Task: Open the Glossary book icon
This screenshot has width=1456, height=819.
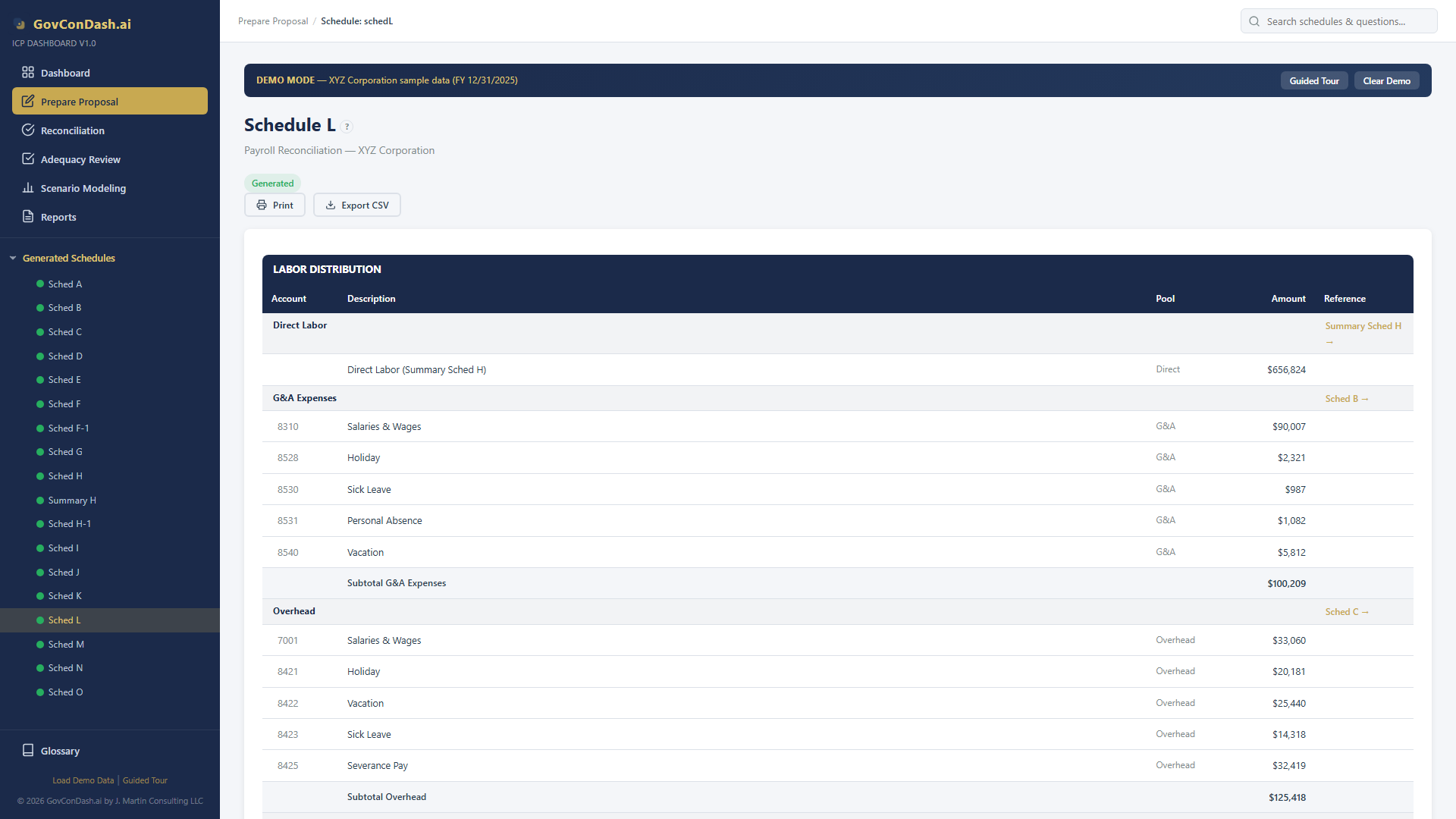Action: pyautogui.click(x=28, y=751)
